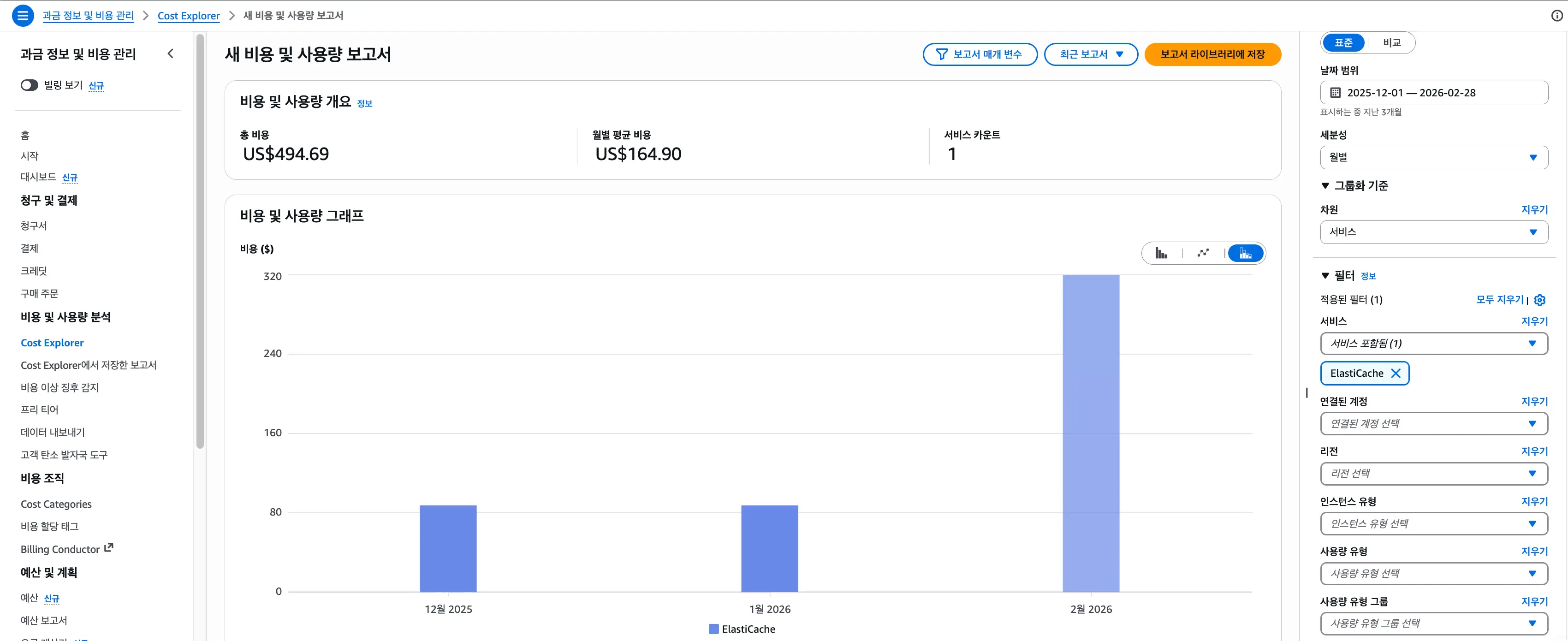Screen dimensions: 1568x641
Task: Open the hamburger navigation menu icon
Action: click(23, 15)
